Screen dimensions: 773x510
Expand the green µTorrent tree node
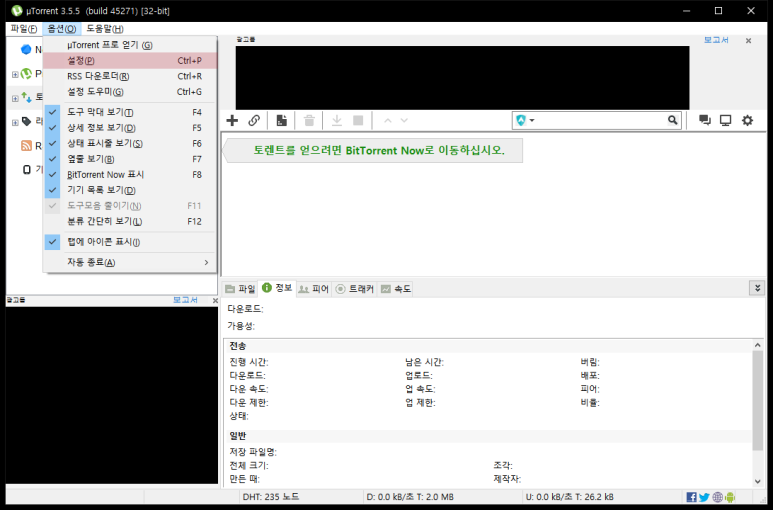click(15, 74)
